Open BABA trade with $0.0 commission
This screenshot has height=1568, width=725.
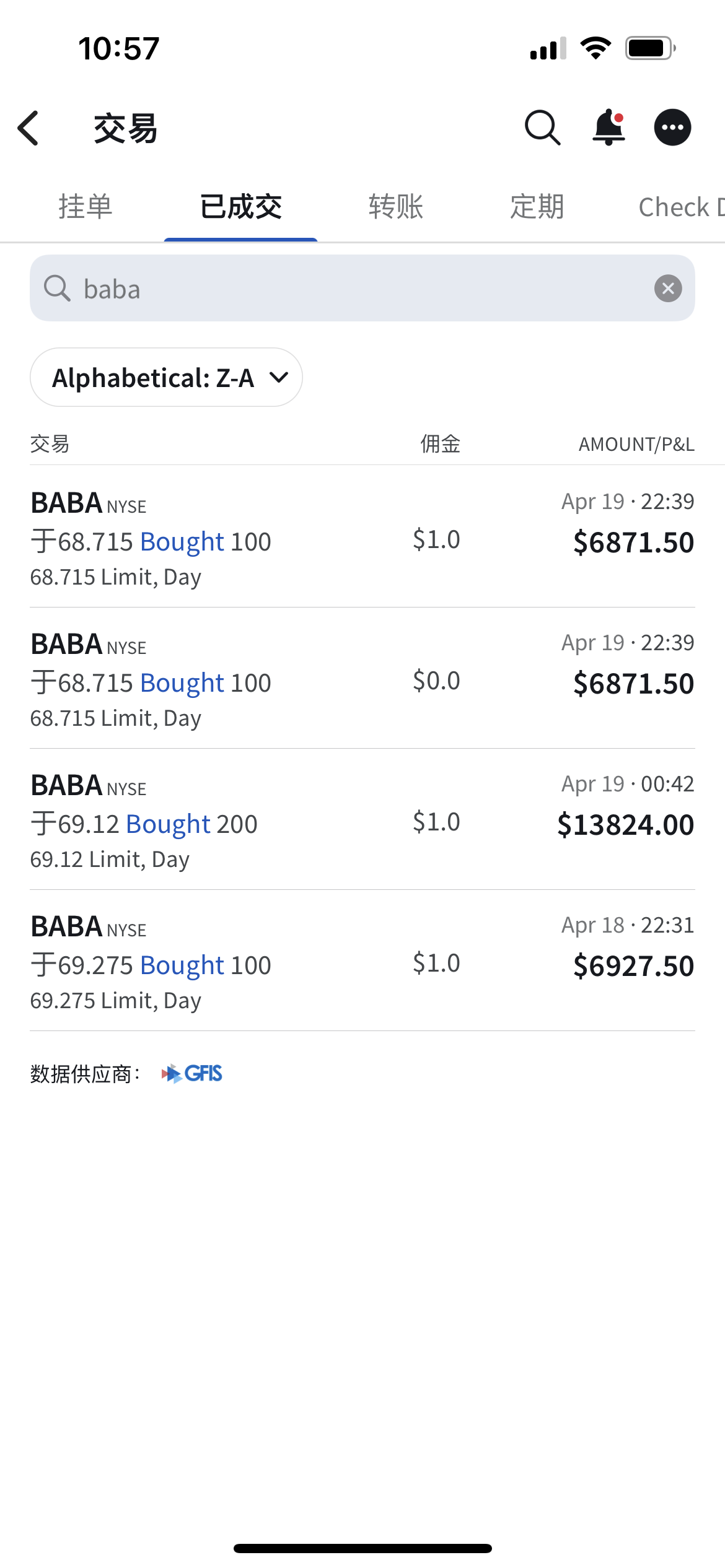coord(362,679)
